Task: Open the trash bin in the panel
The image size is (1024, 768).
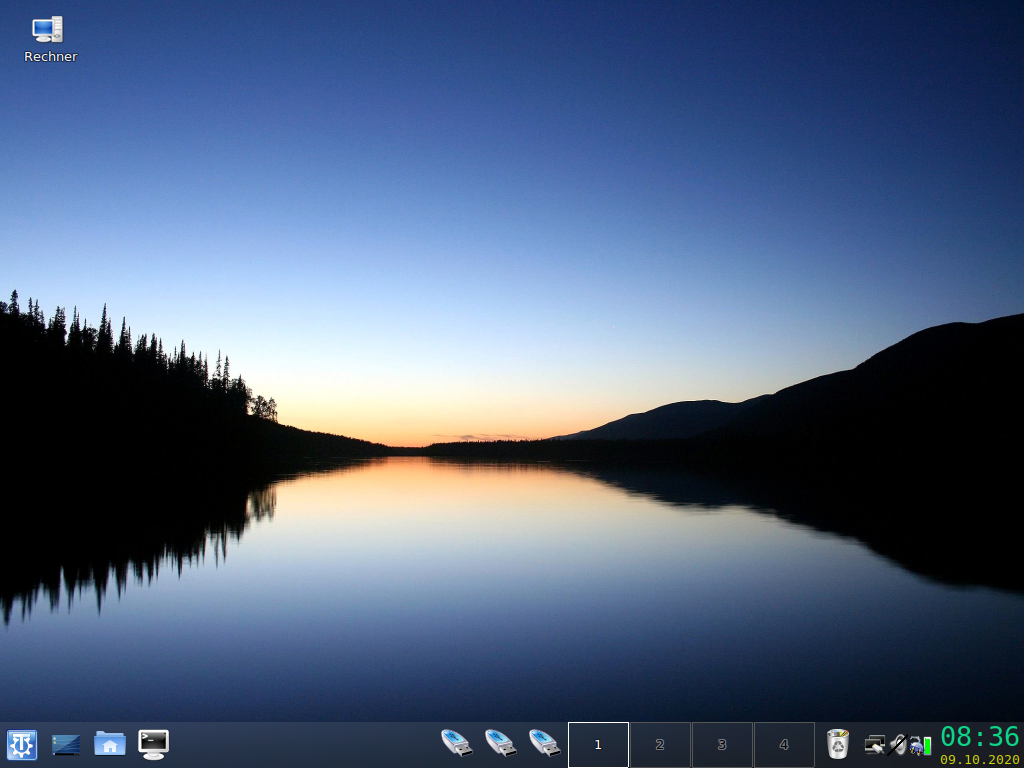Action: (x=837, y=744)
